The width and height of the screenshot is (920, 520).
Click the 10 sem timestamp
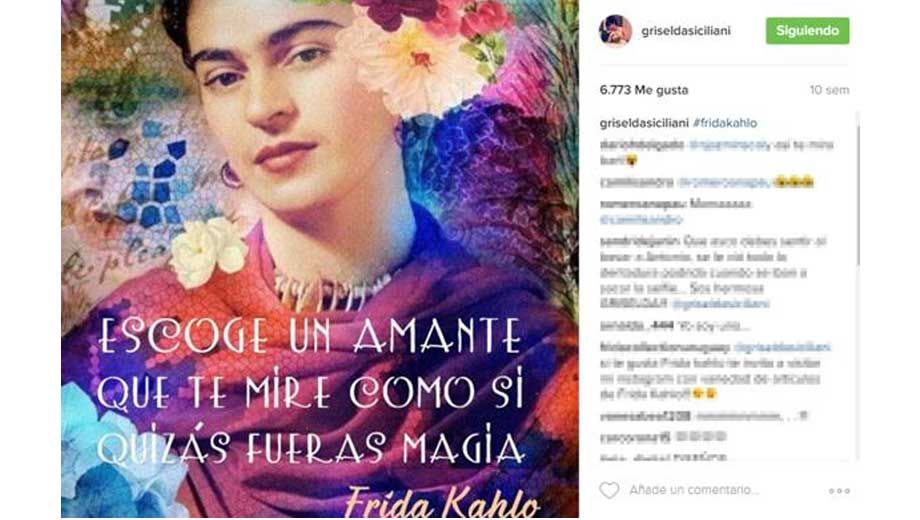[829, 90]
